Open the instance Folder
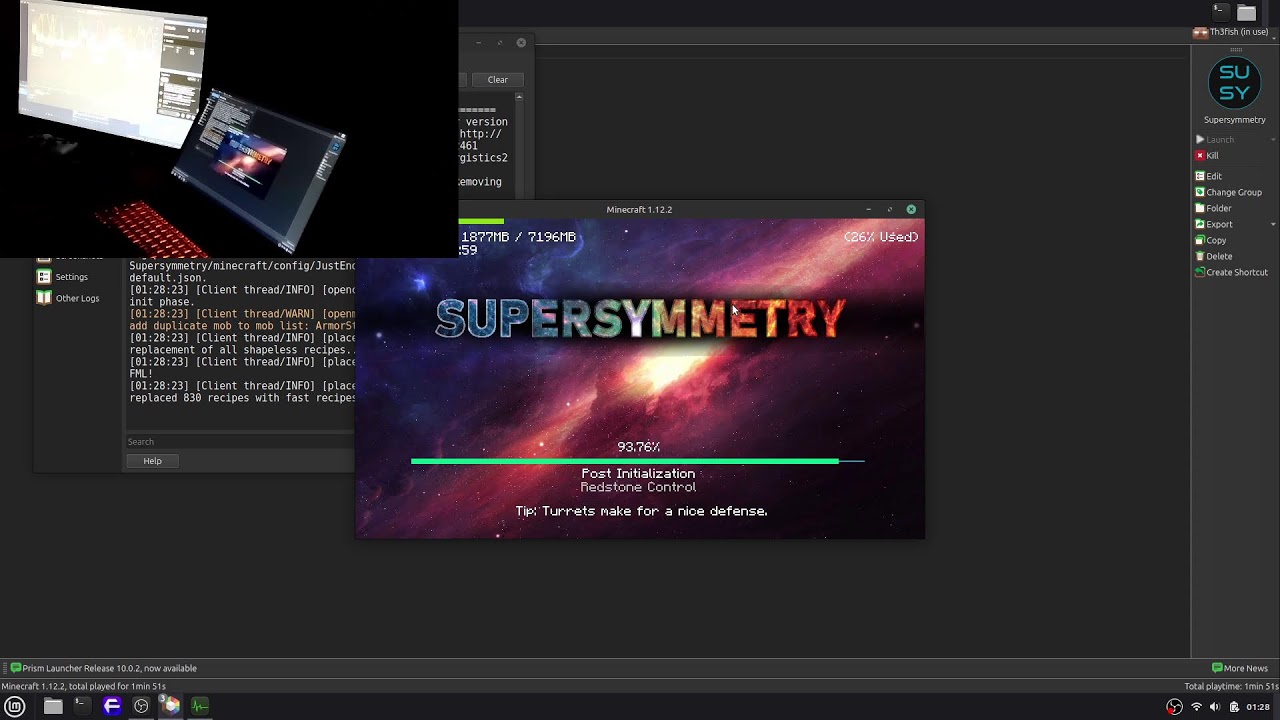 pyautogui.click(x=1213, y=208)
